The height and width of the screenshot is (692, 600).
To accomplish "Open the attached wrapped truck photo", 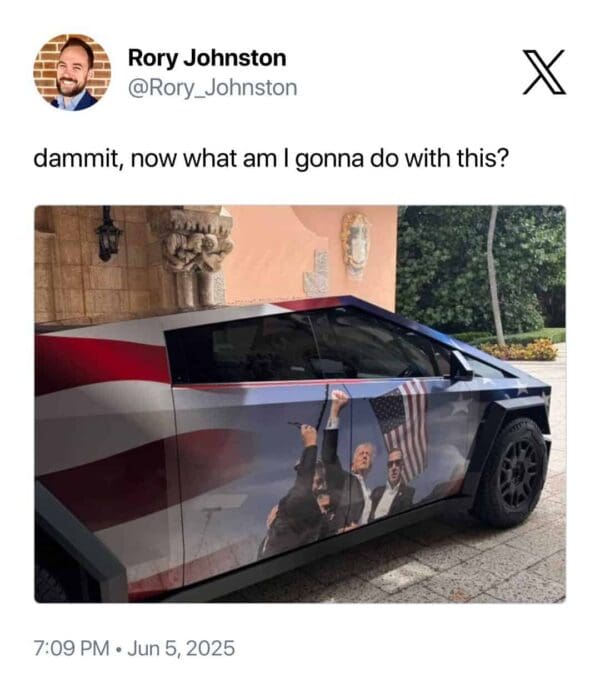I will pos(300,404).
